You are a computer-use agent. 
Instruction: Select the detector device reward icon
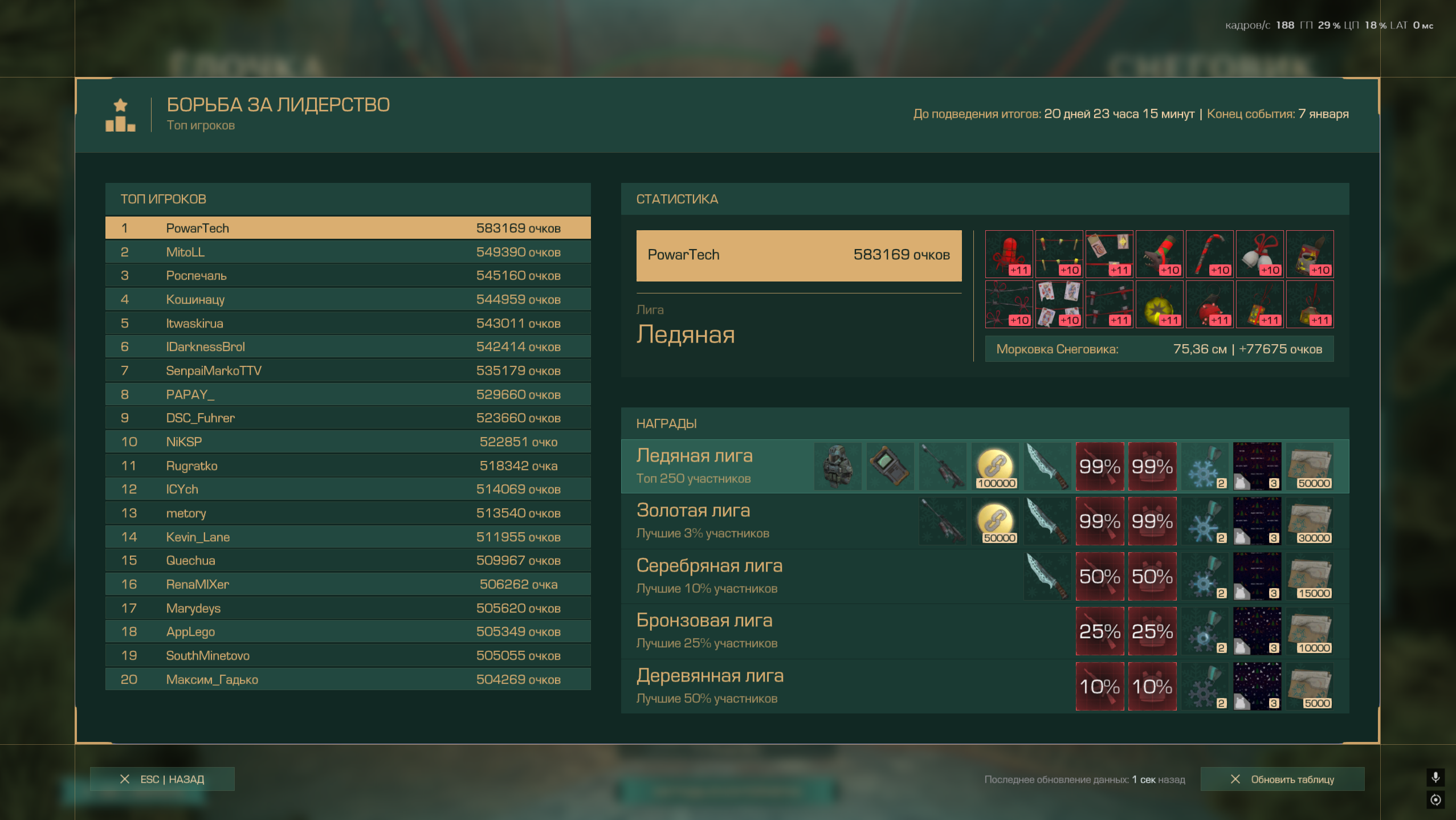tap(890, 466)
